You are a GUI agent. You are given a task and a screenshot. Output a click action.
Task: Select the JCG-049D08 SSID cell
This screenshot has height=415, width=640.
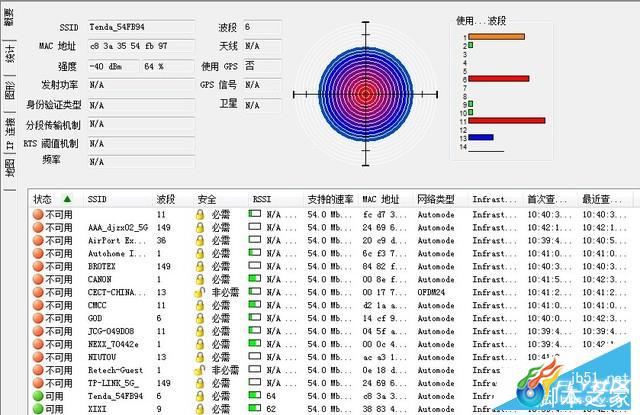111,331
